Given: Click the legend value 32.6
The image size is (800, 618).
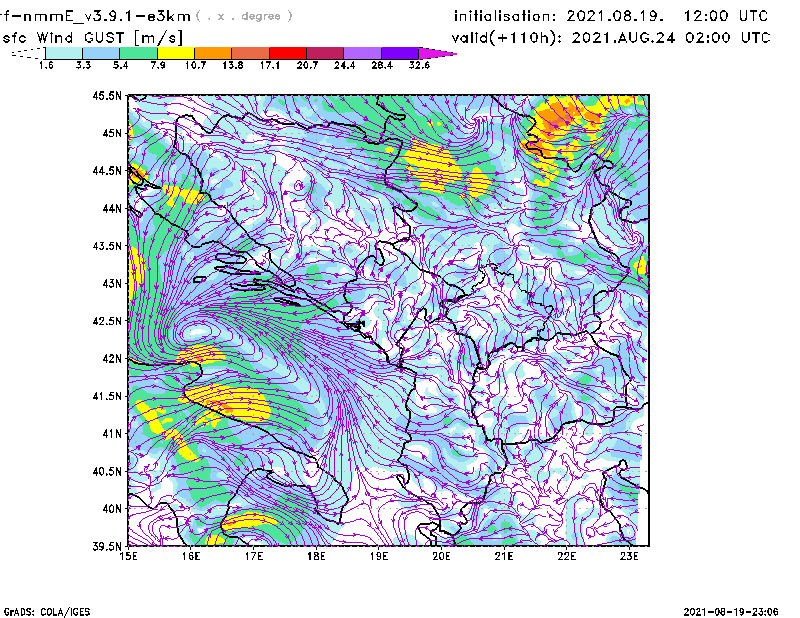Looking at the screenshot, I should click(x=419, y=65).
